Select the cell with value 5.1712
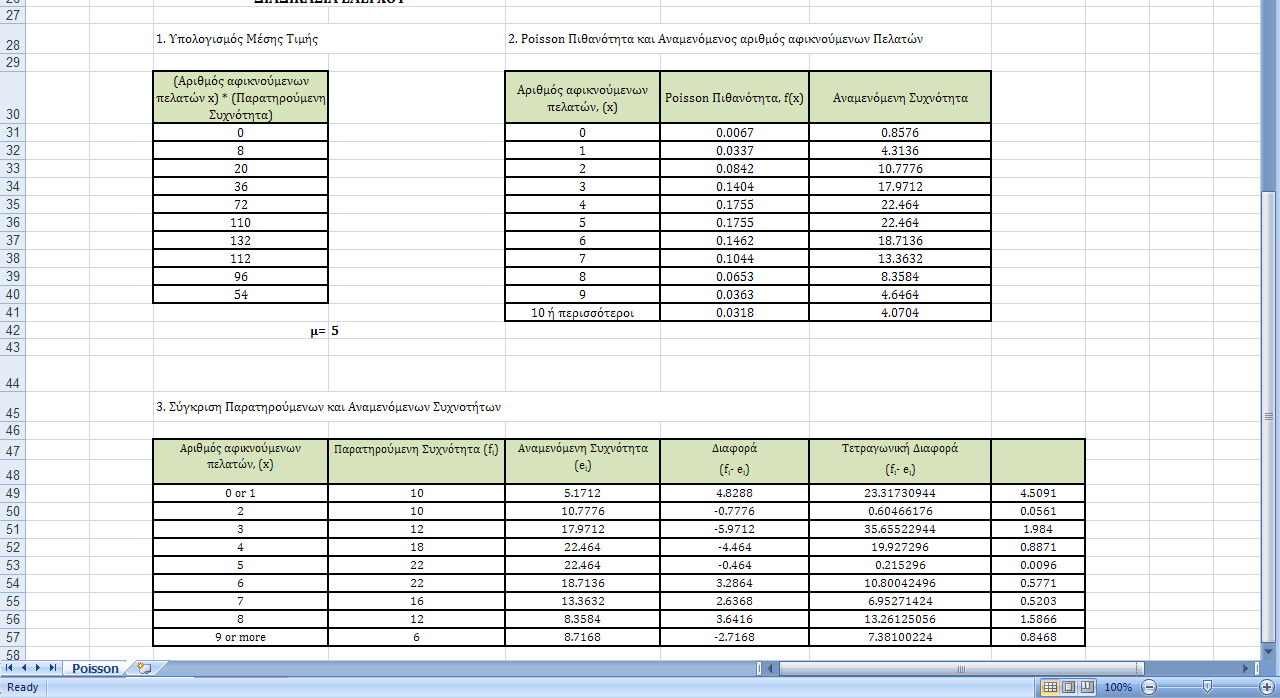This screenshot has height=698, width=1280. point(582,493)
